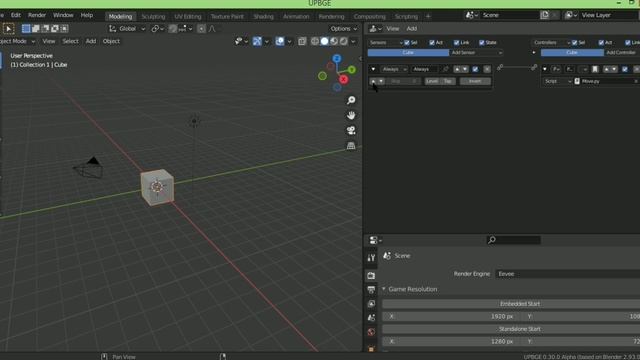This screenshot has height=360, width=640.
Task: Open the Help menu
Action: tap(87, 15)
